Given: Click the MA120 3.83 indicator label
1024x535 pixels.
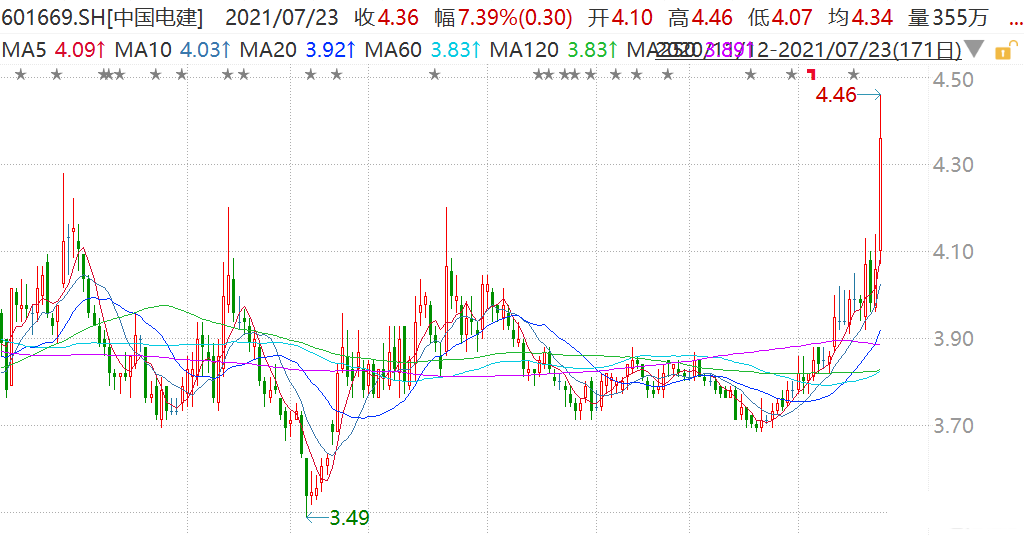Looking at the screenshot, I should coord(554,50).
